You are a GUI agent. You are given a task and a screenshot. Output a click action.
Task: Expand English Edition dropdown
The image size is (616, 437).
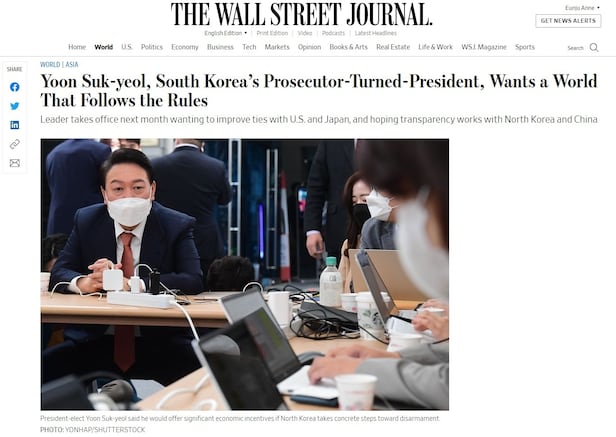(226, 33)
